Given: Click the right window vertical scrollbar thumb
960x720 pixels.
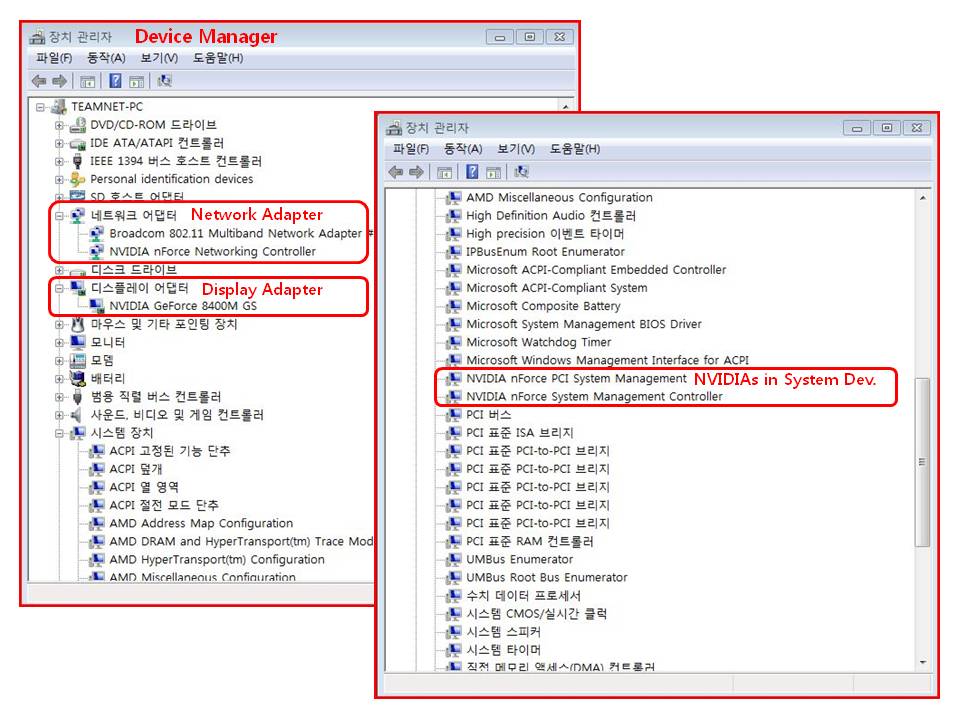Looking at the screenshot, I should click(x=922, y=462).
